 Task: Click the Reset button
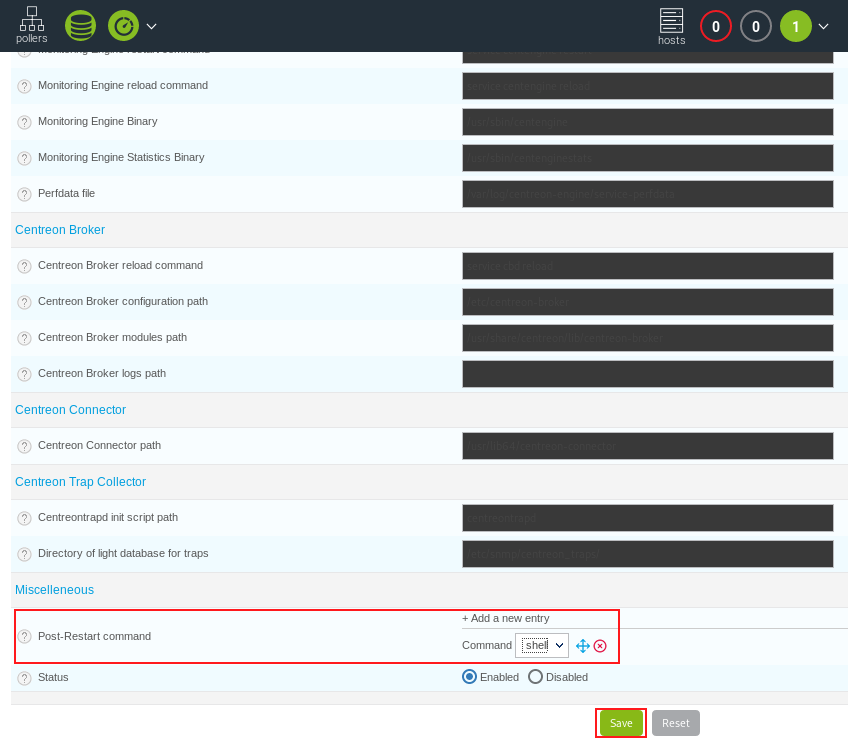click(x=675, y=723)
